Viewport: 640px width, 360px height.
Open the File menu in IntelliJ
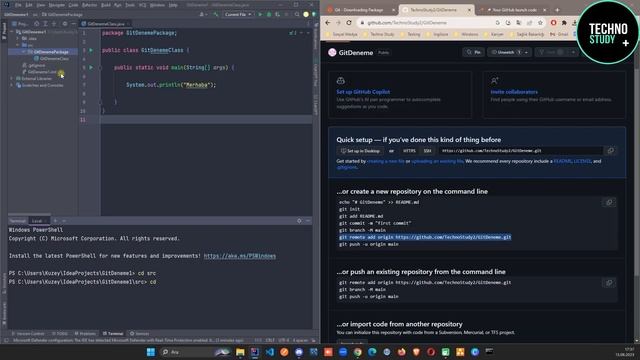tap(18, 5)
